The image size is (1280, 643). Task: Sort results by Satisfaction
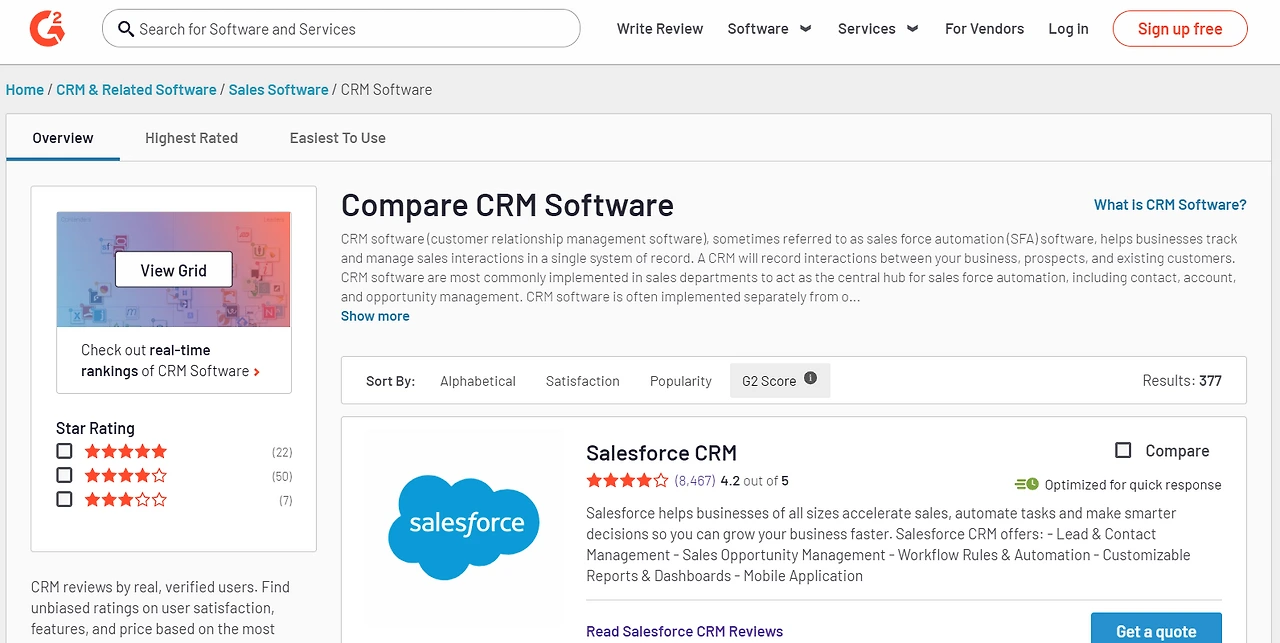pos(583,381)
